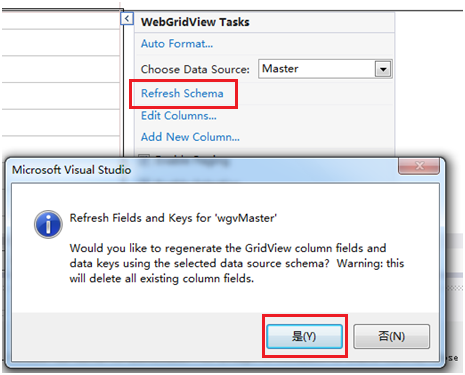Image resolution: width=465 pixels, height=375 pixels.
Task: Toggle the partially hidden checkbox below Add New Column
Action: coord(144,157)
